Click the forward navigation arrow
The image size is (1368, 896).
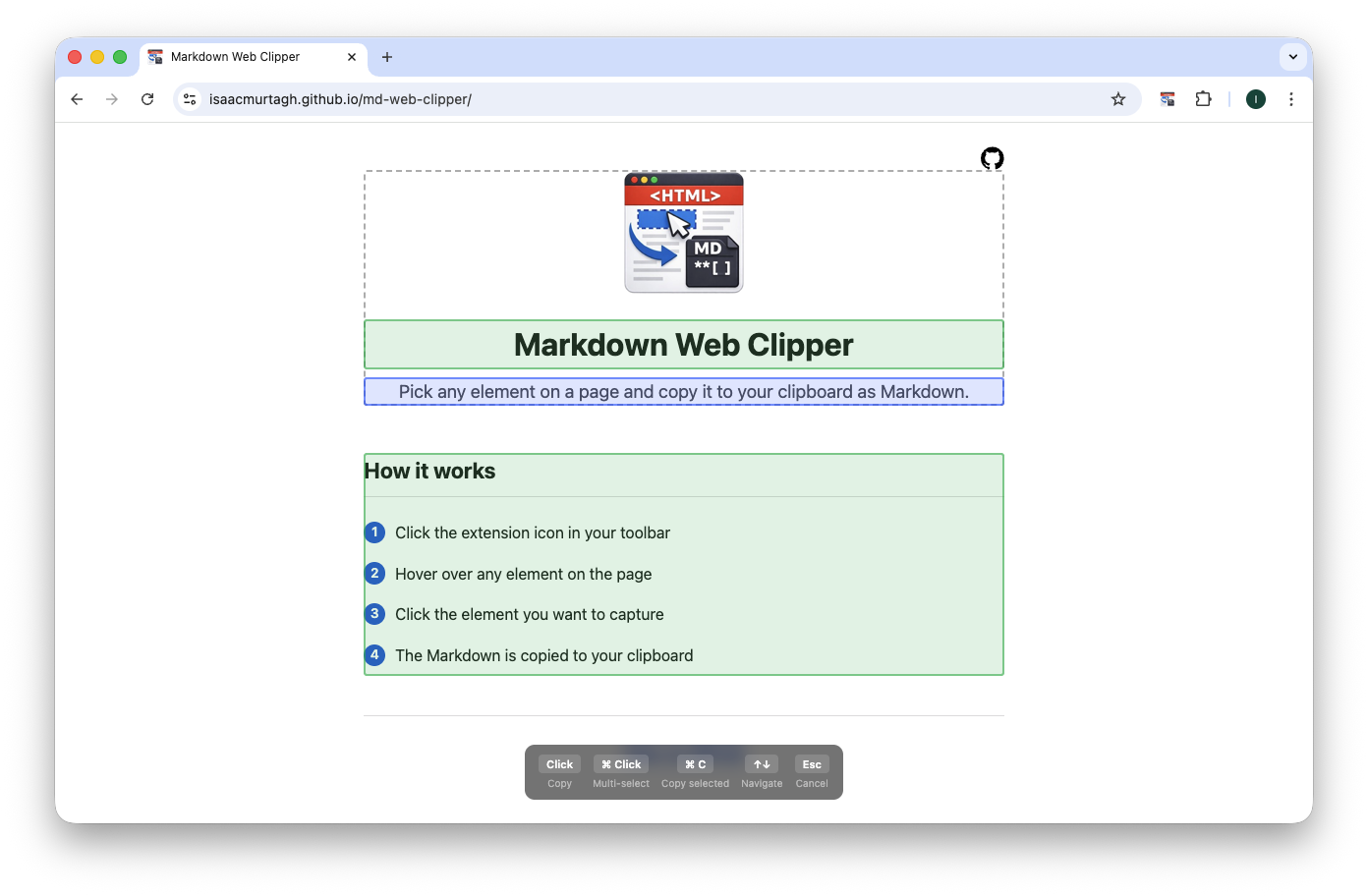112,98
